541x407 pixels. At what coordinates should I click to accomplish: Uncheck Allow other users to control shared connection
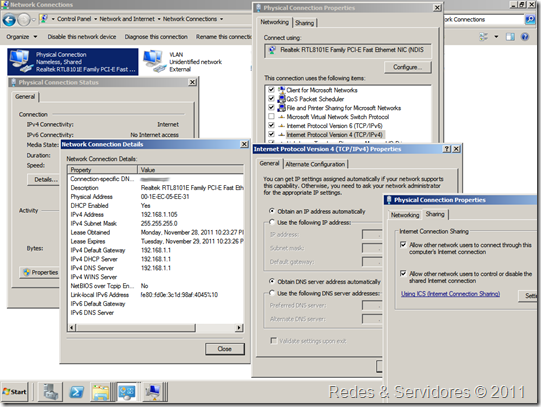click(403, 274)
